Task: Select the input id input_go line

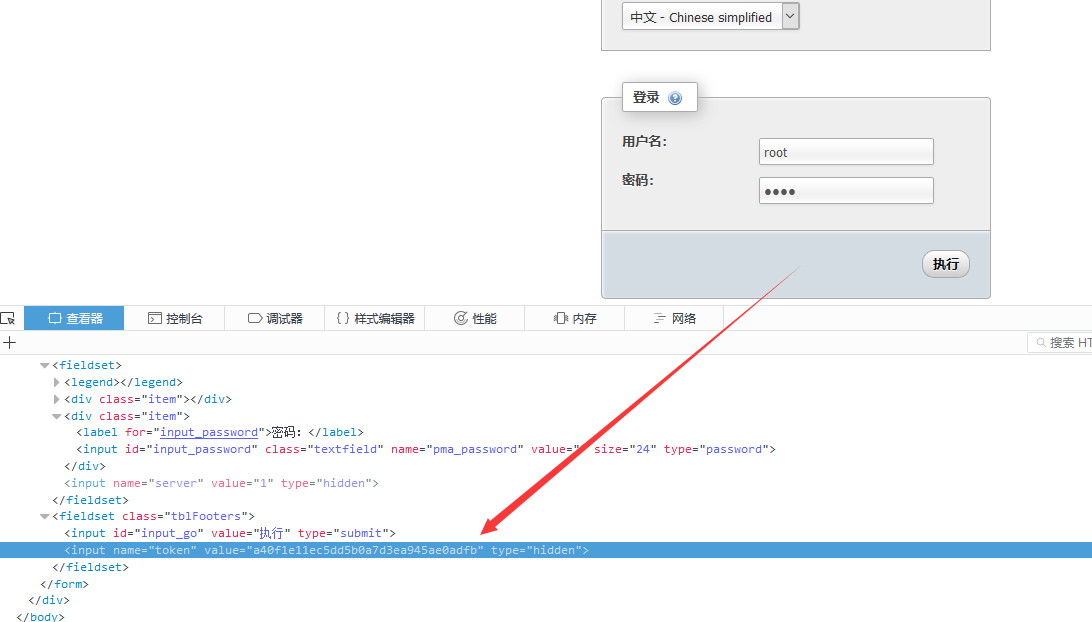Action: click(x=230, y=533)
